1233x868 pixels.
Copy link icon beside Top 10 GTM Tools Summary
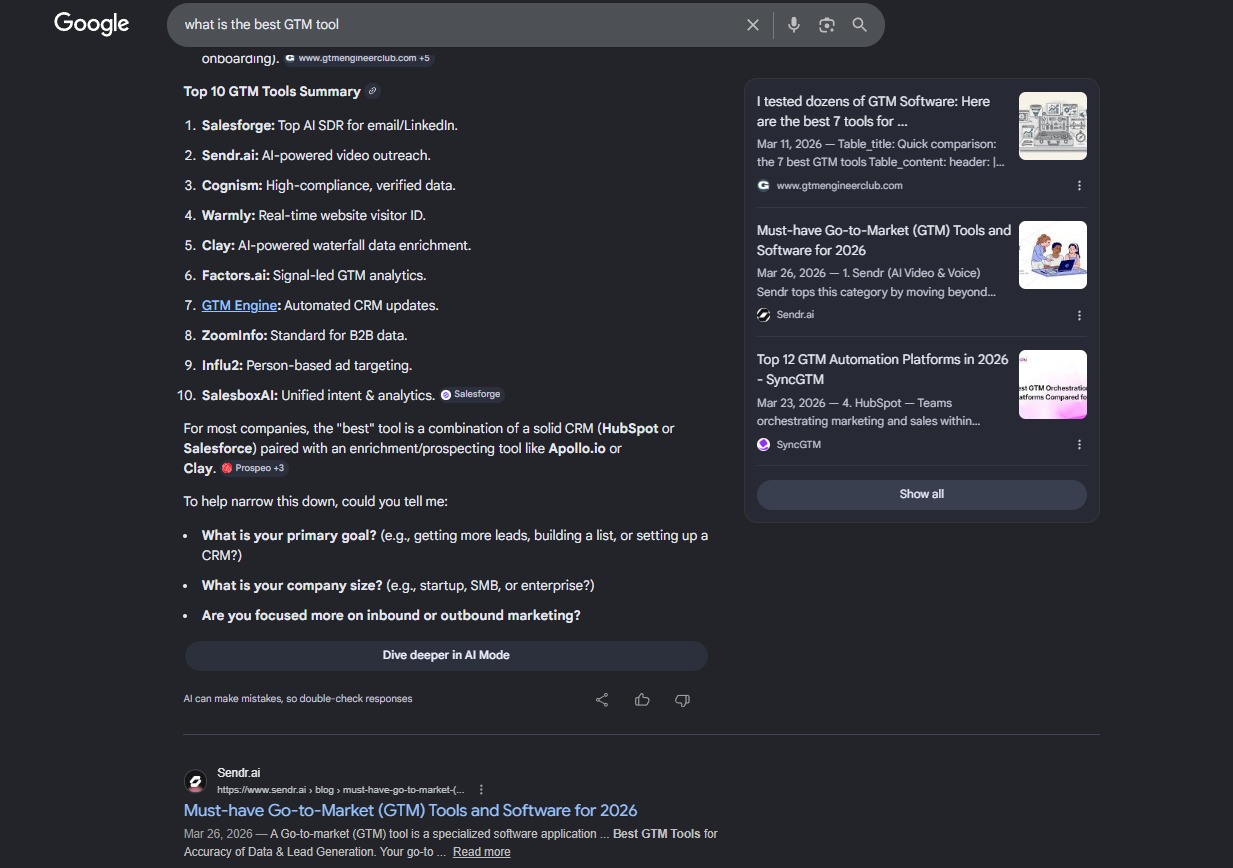click(x=373, y=91)
